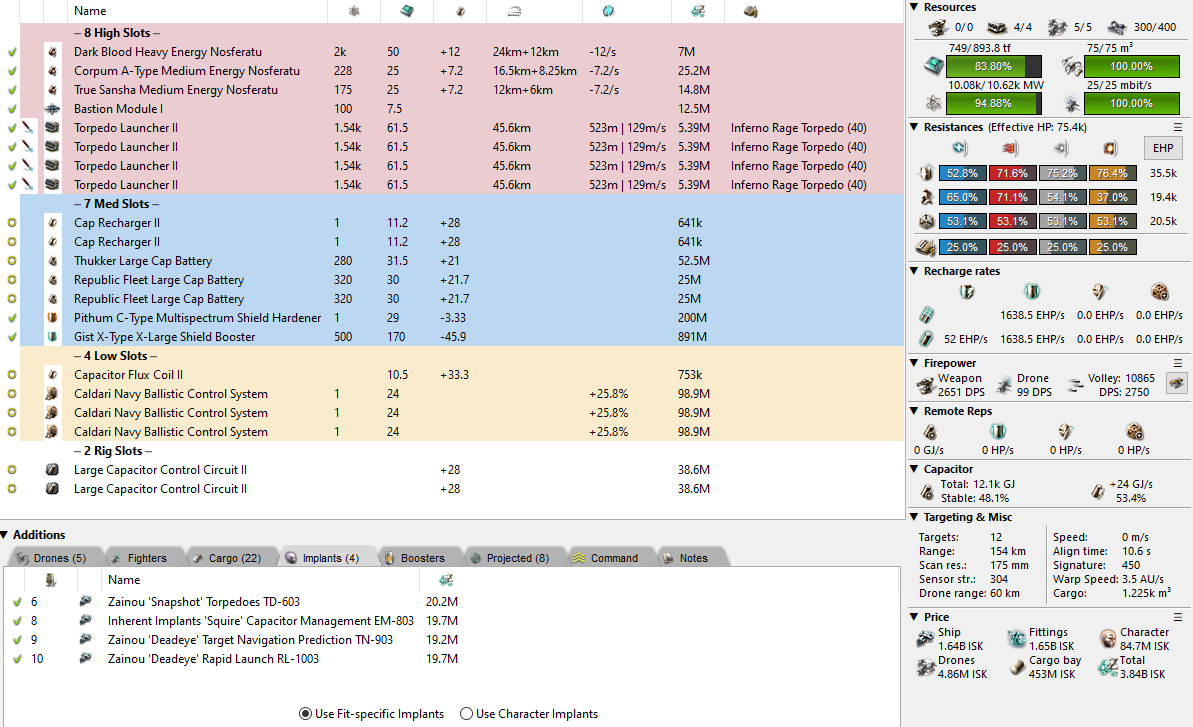Toggle state of Pithum C-Type Multispectrum Shield Hardener
The width and height of the screenshot is (1193, 727).
(x=12, y=318)
